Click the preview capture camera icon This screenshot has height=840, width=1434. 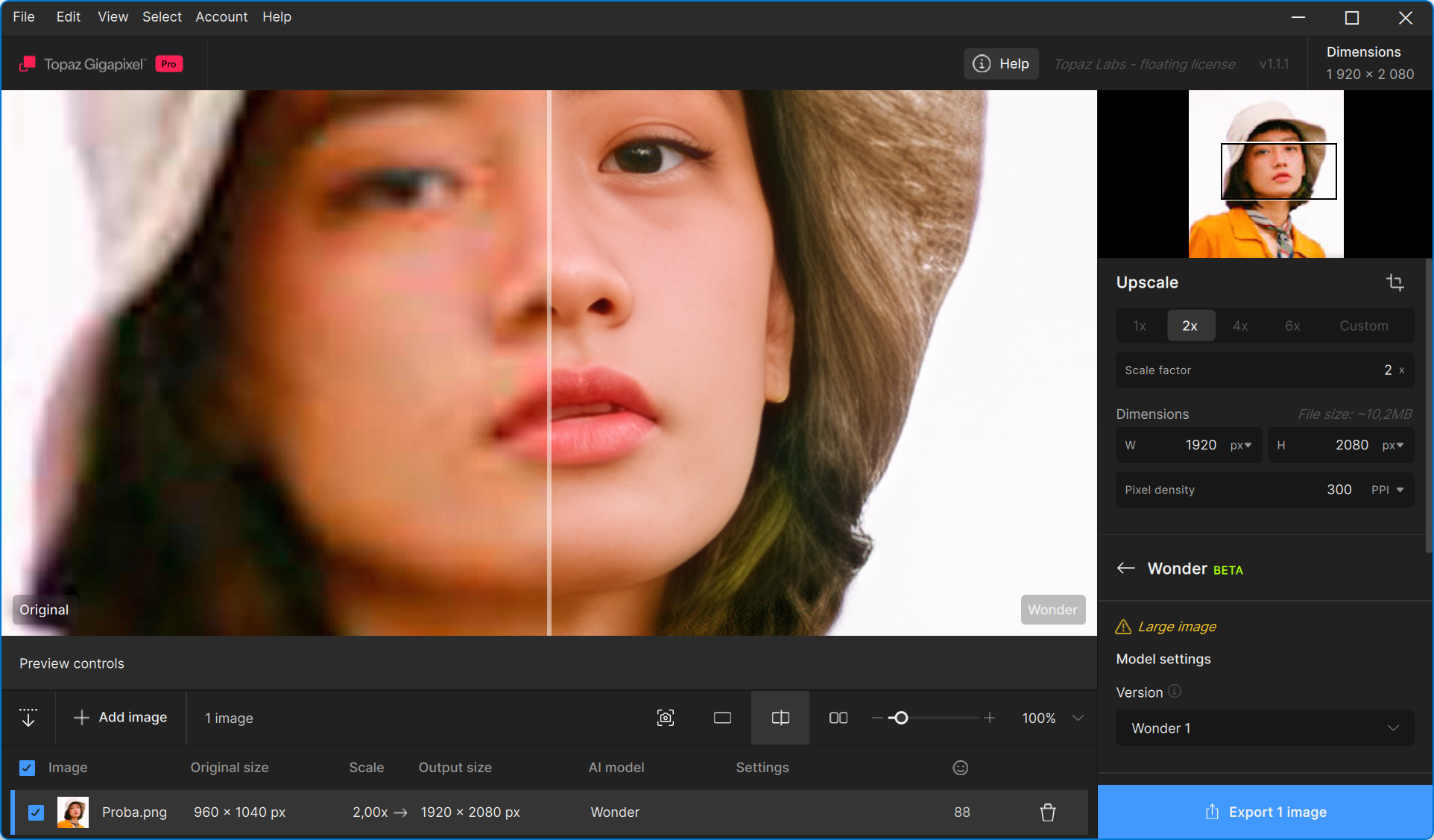666,718
